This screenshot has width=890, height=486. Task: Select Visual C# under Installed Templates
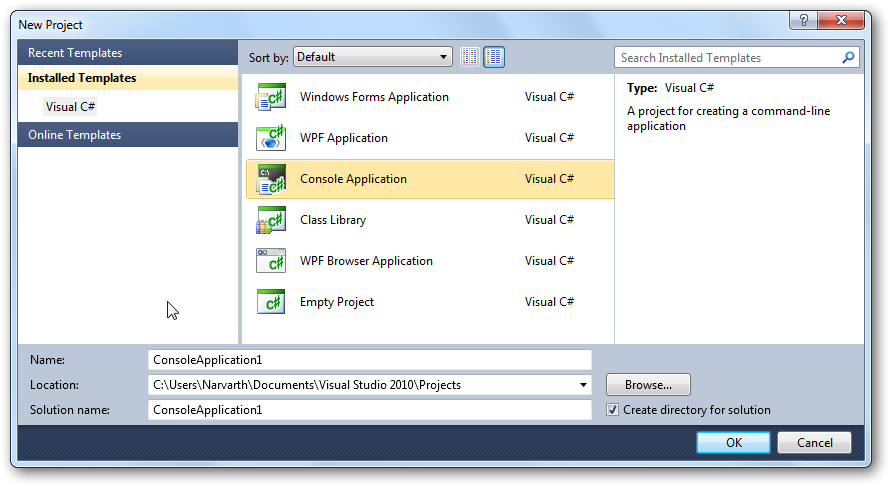(x=71, y=106)
